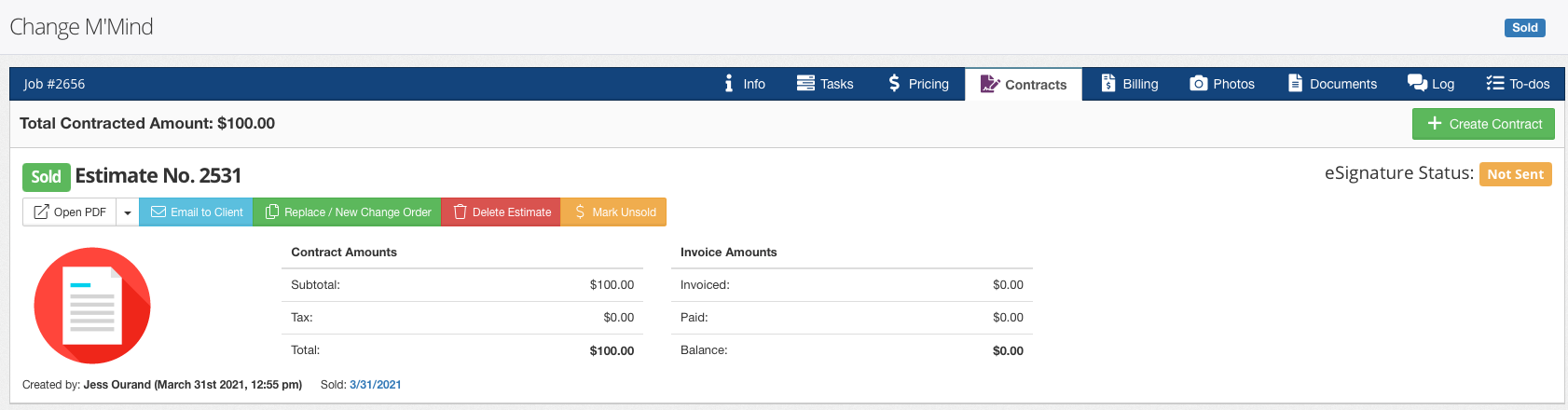Go to the Billing tab
This screenshot has width=1568, height=410.
coord(1129,84)
